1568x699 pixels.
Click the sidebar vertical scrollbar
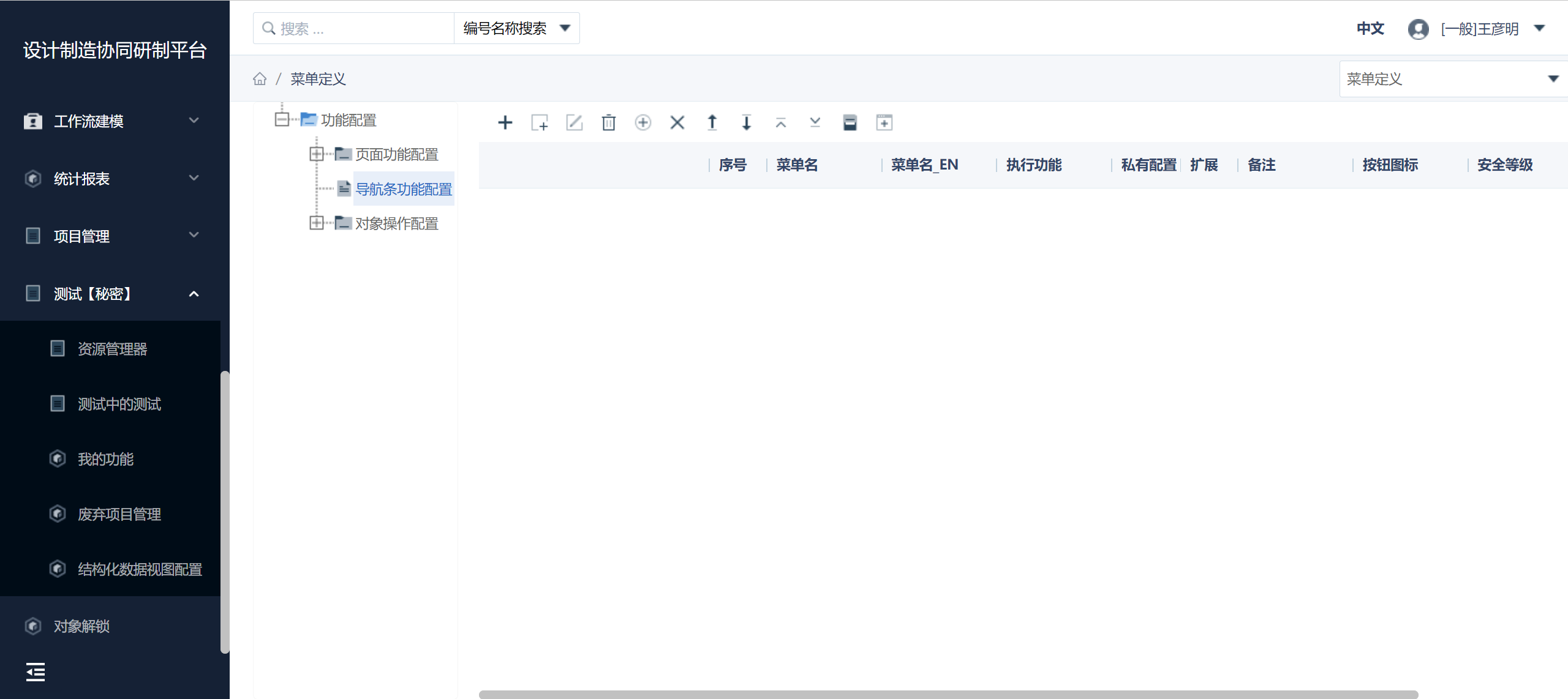tap(225, 512)
